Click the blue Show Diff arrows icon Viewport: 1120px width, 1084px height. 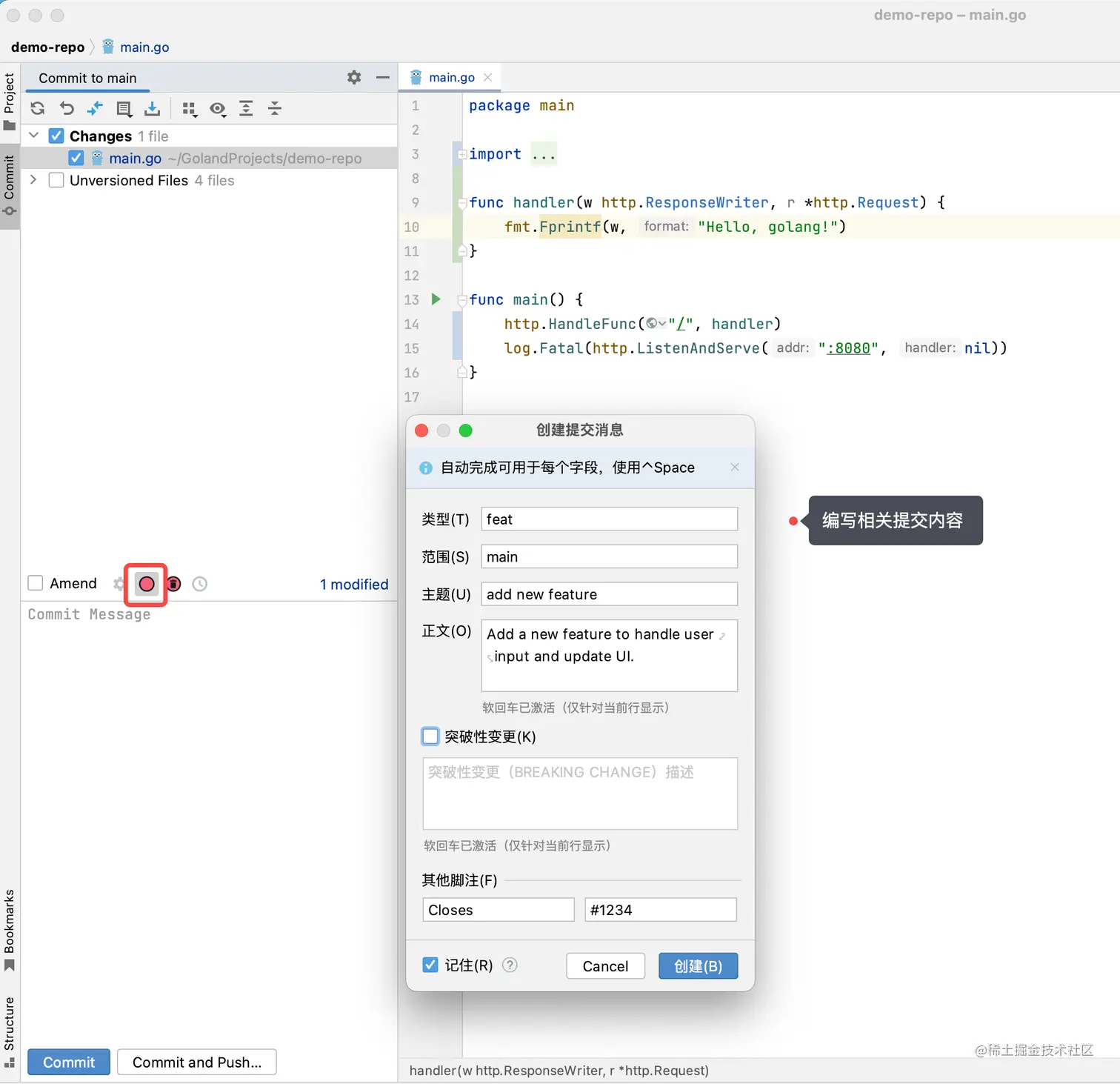tap(95, 109)
